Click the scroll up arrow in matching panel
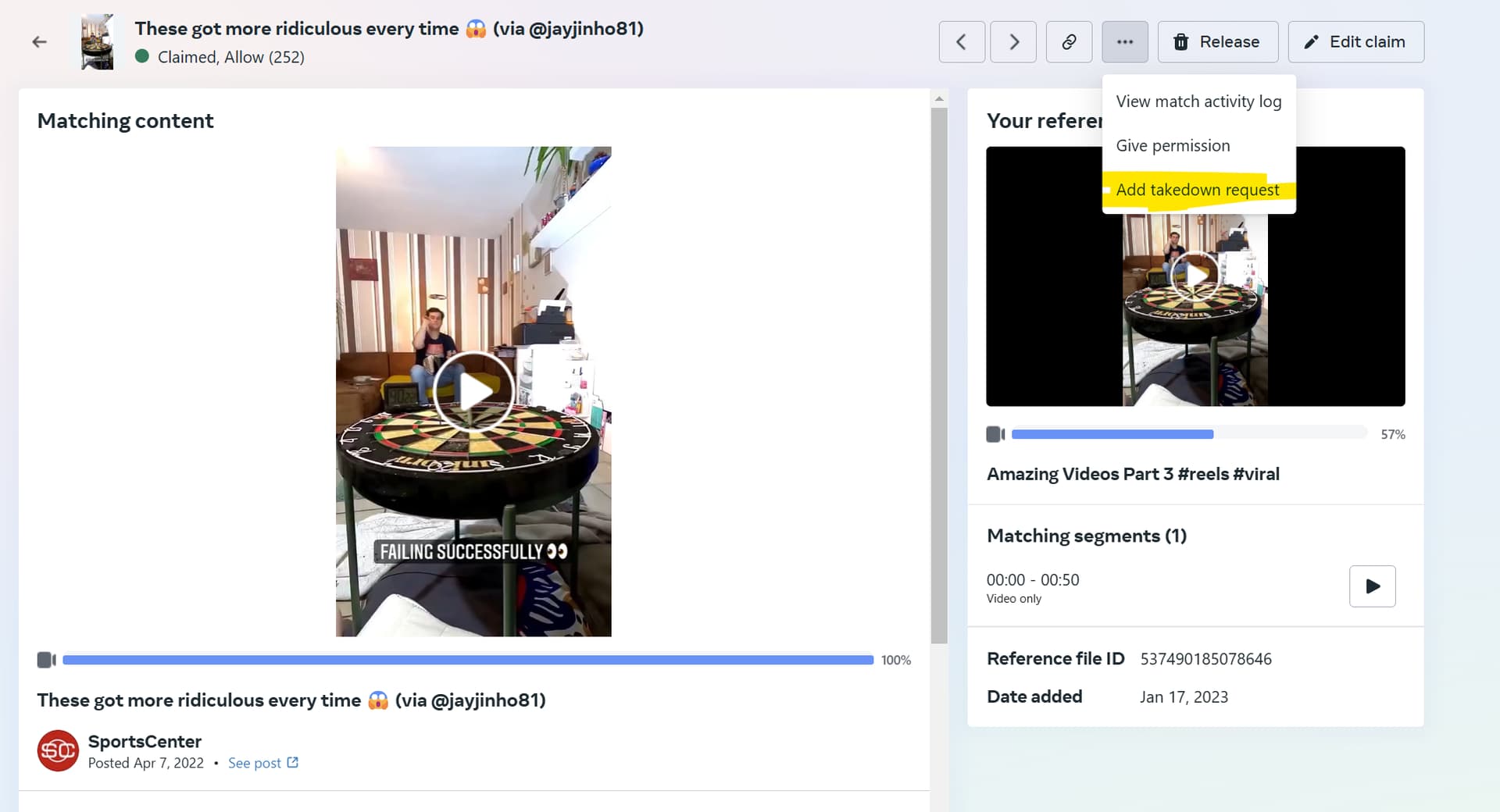This screenshot has width=1500, height=812. (939, 98)
